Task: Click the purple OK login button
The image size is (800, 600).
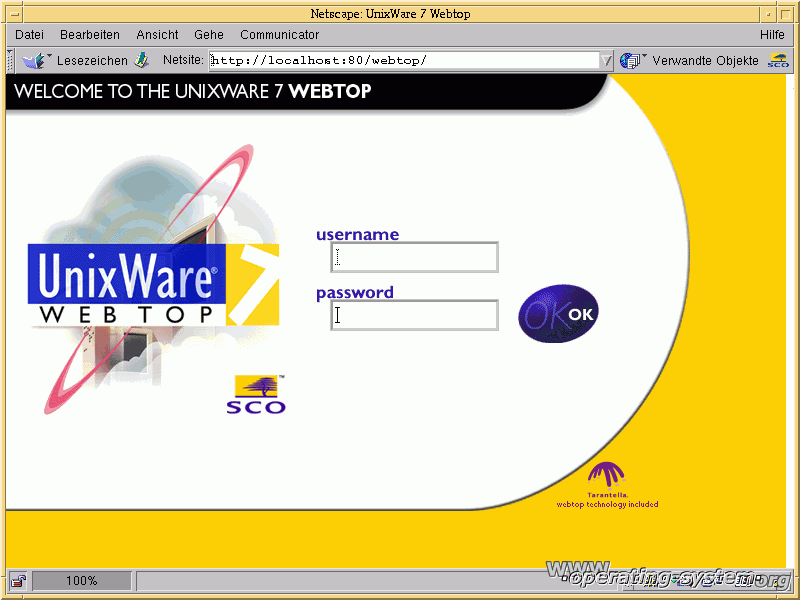Action: click(x=559, y=313)
